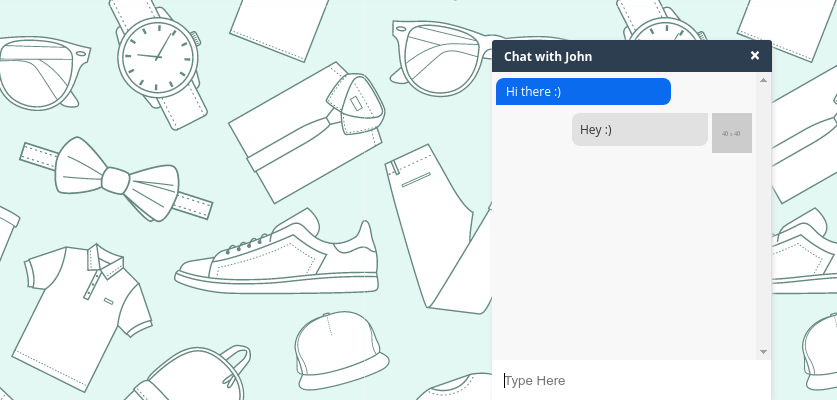Viewport: 837px width, 400px height.
Task: Click the bow tie illustration
Action: 116,180
